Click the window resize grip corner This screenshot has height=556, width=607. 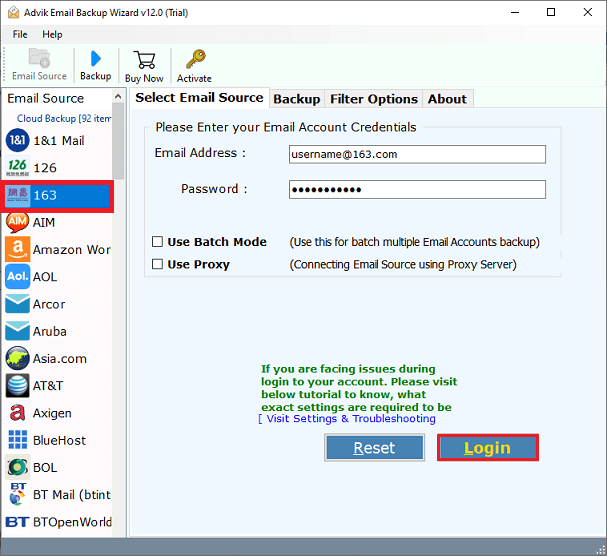coord(601,550)
